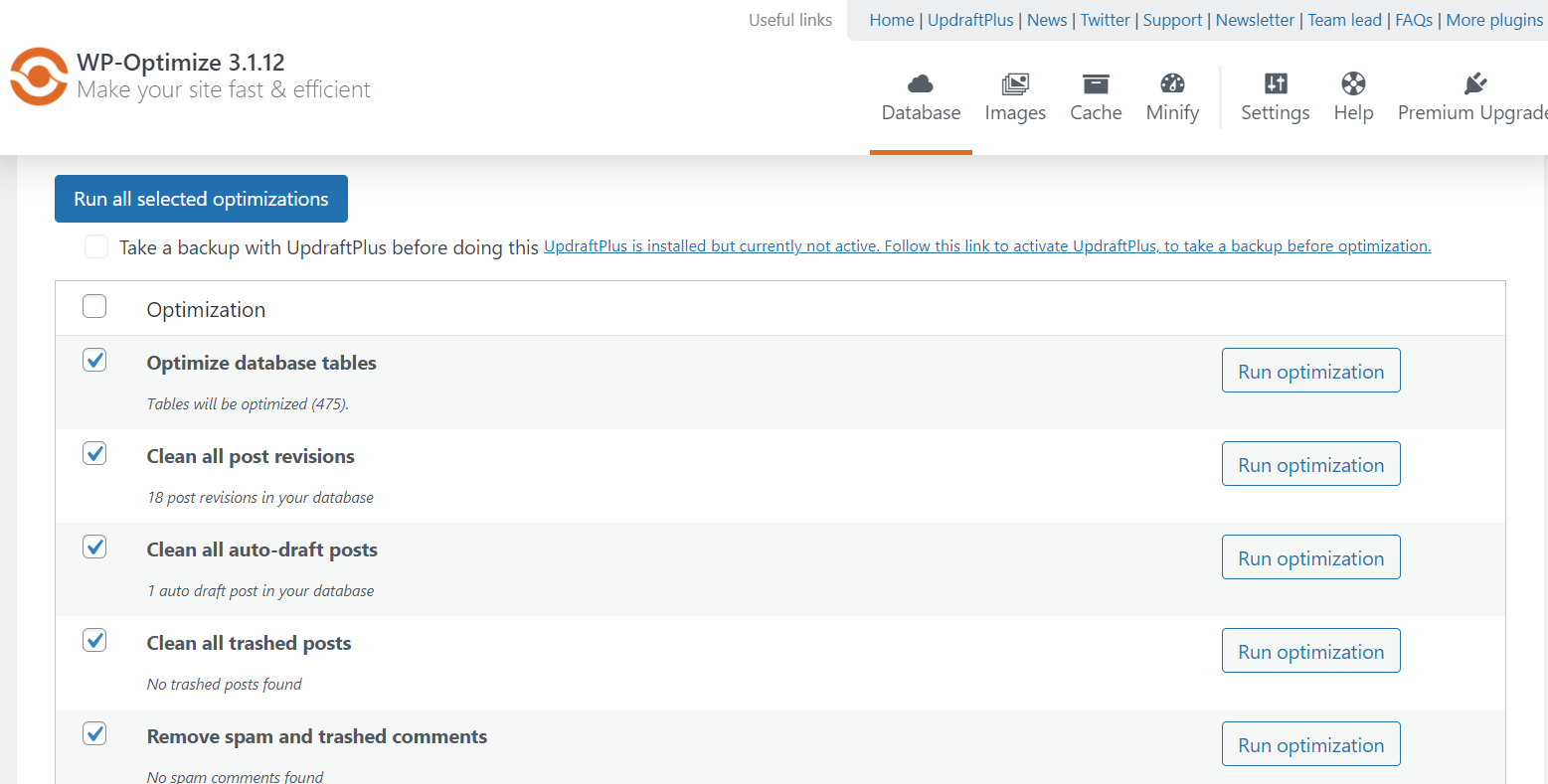Run optimization for Clean all auto-draft posts
Screen dimensions: 1548x784
[x=1310, y=557]
